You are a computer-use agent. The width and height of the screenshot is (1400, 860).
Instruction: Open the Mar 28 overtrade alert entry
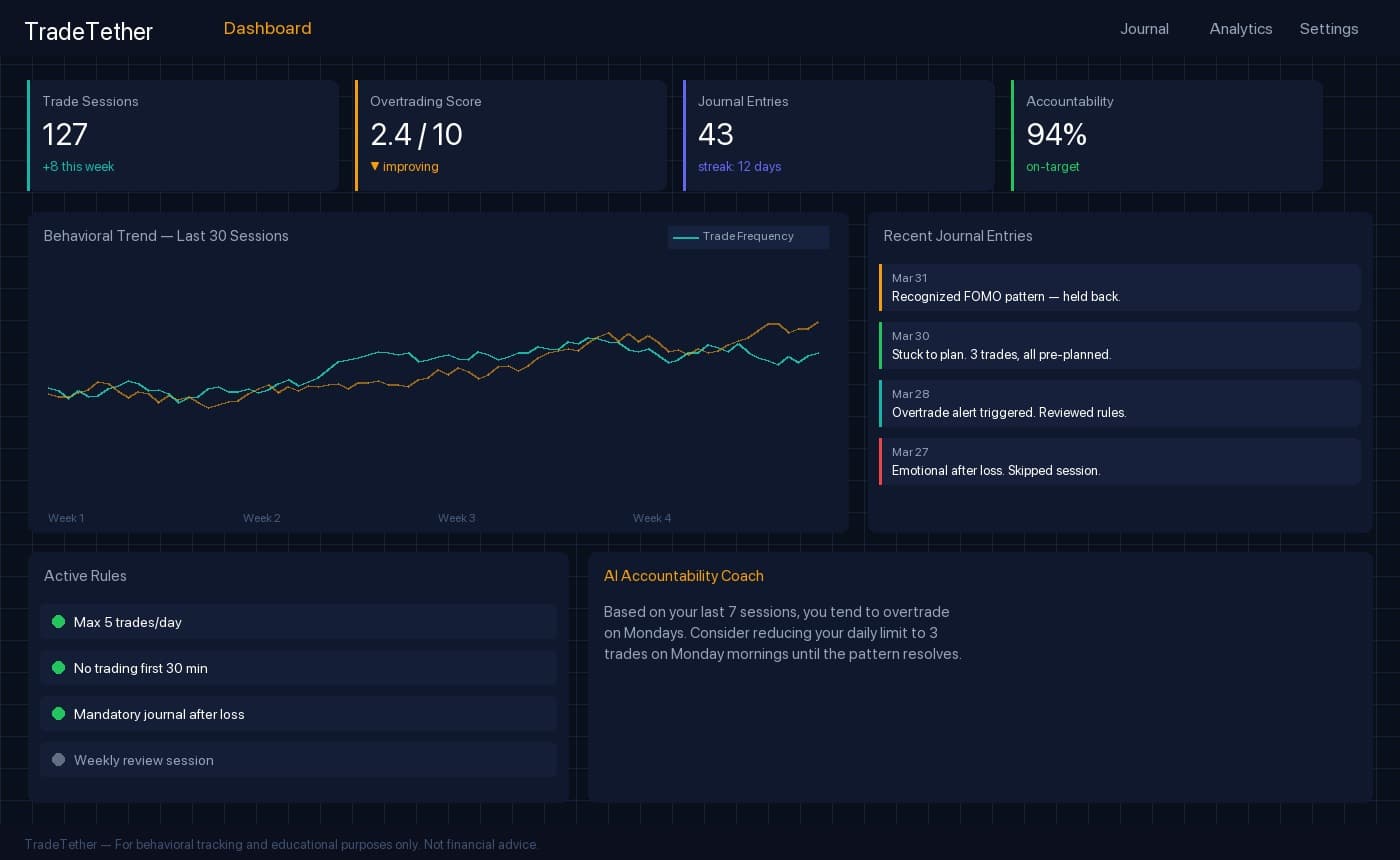(x=1120, y=403)
